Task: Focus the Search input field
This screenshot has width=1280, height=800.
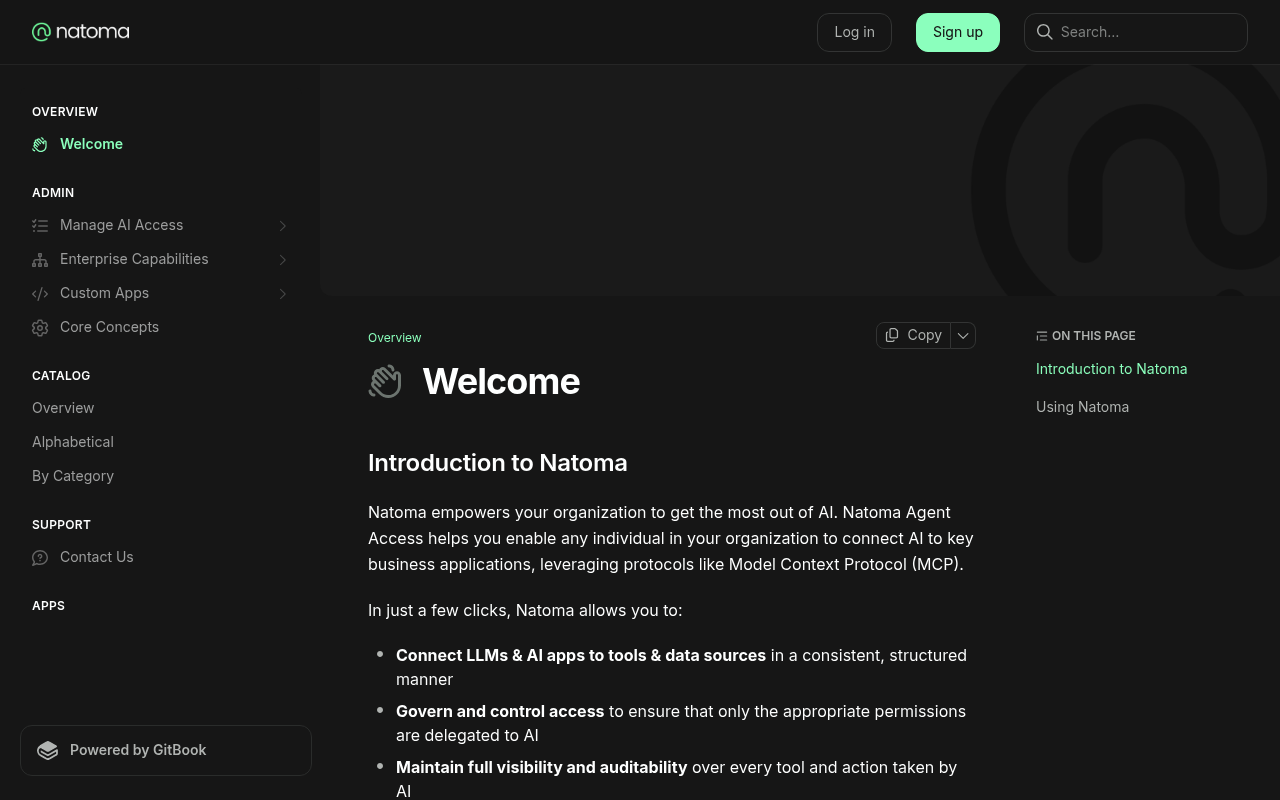Action: tap(1136, 32)
